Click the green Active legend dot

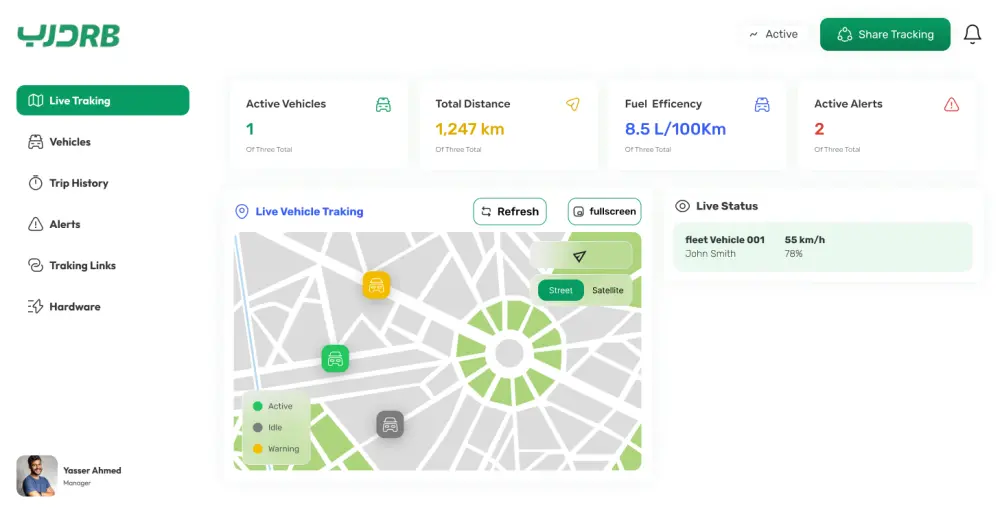(258, 406)
